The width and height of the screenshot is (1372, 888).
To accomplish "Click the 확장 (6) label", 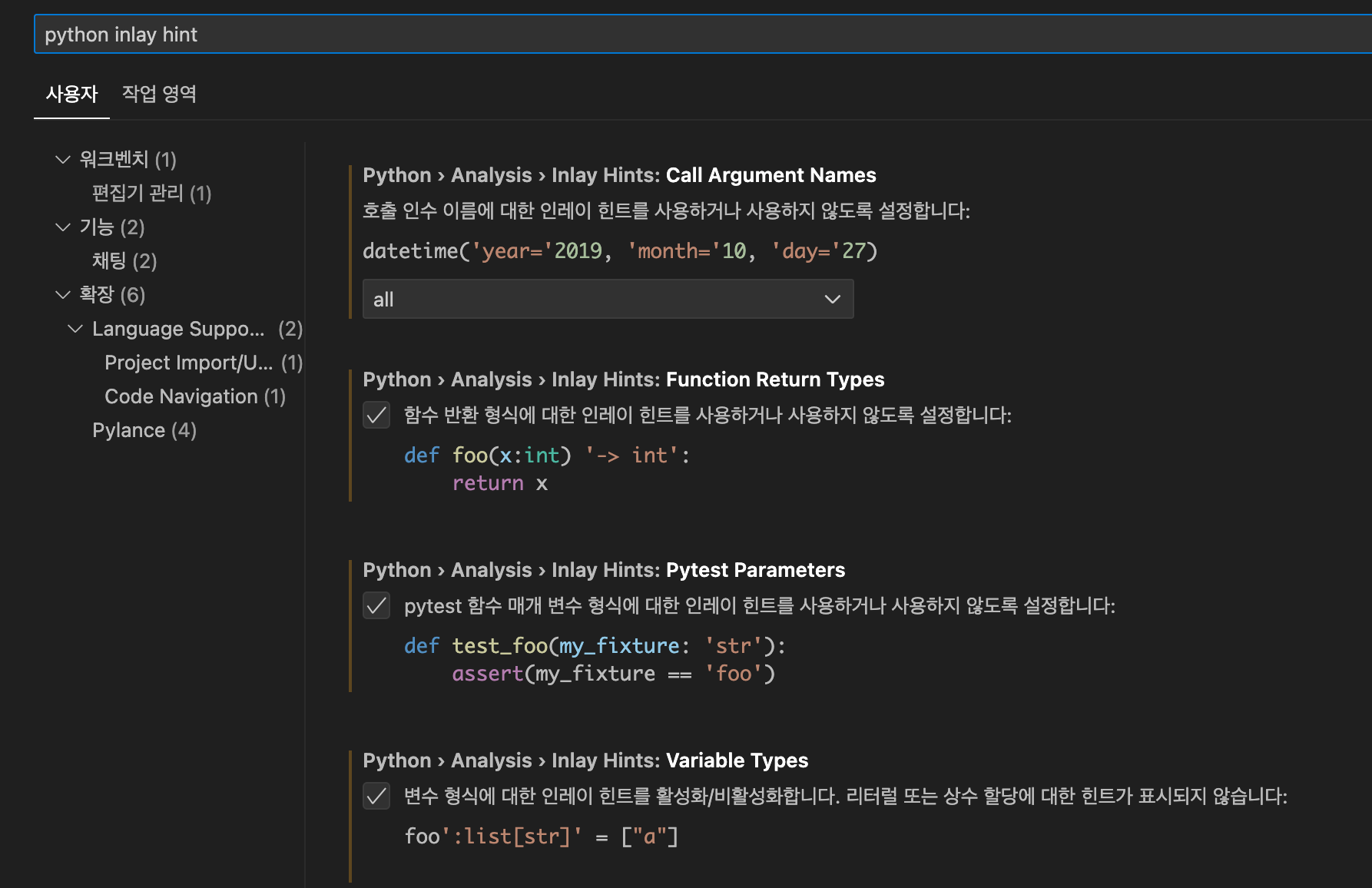I will point(112,294).
